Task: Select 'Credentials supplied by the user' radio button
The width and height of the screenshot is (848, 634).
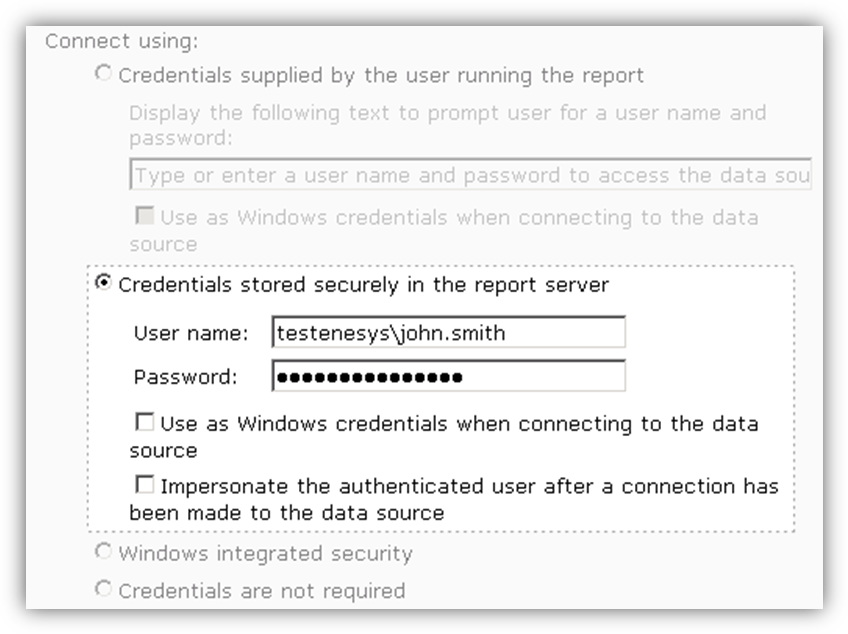Action: 103,74
